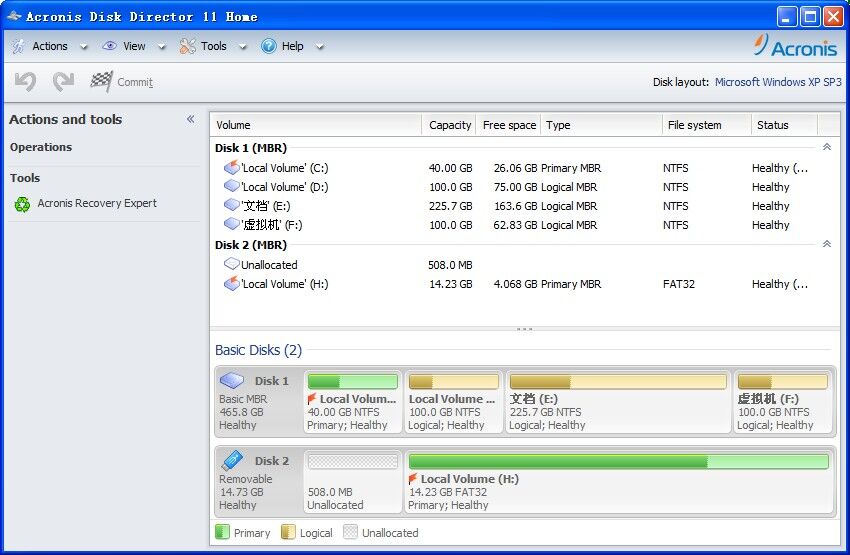Click the 'Local Volume' (D:) row volume icon

[x=231, y=186]
